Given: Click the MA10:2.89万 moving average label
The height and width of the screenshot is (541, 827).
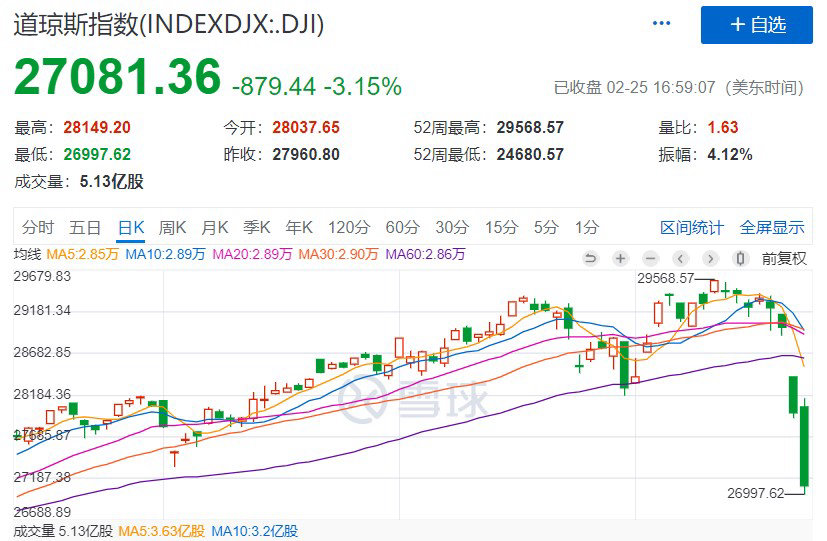Looking at the screenshot, I should pyautogui.click(x=165, y=255).
